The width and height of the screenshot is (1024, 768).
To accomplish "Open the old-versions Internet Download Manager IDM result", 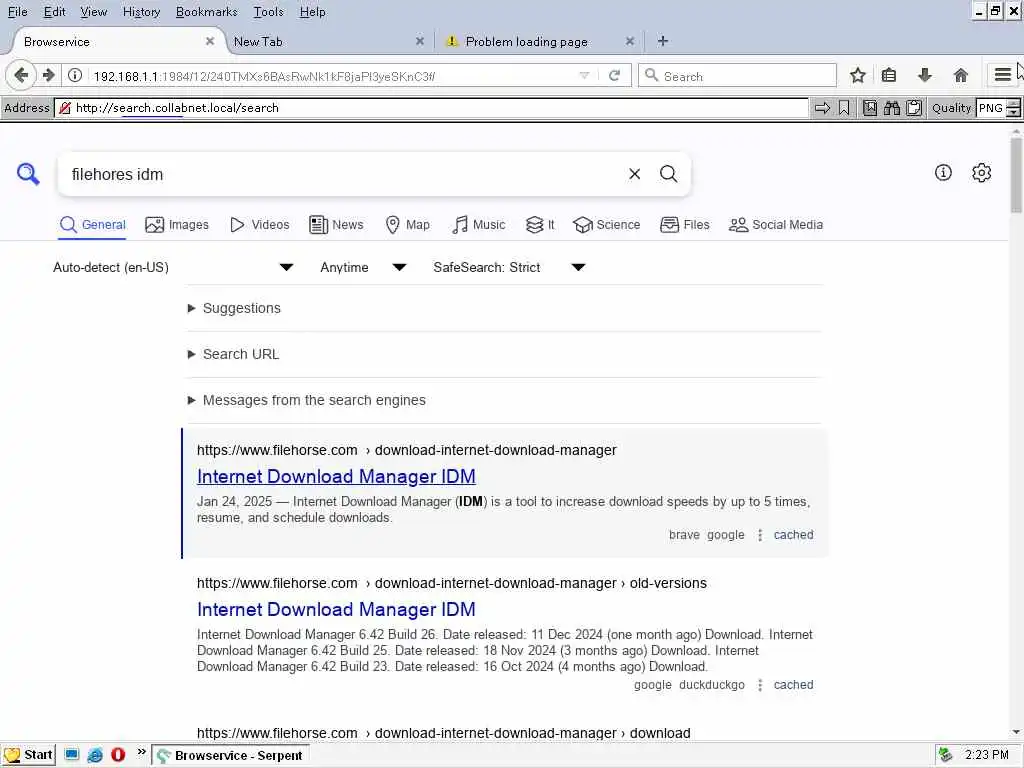I will tap(336, 609).
